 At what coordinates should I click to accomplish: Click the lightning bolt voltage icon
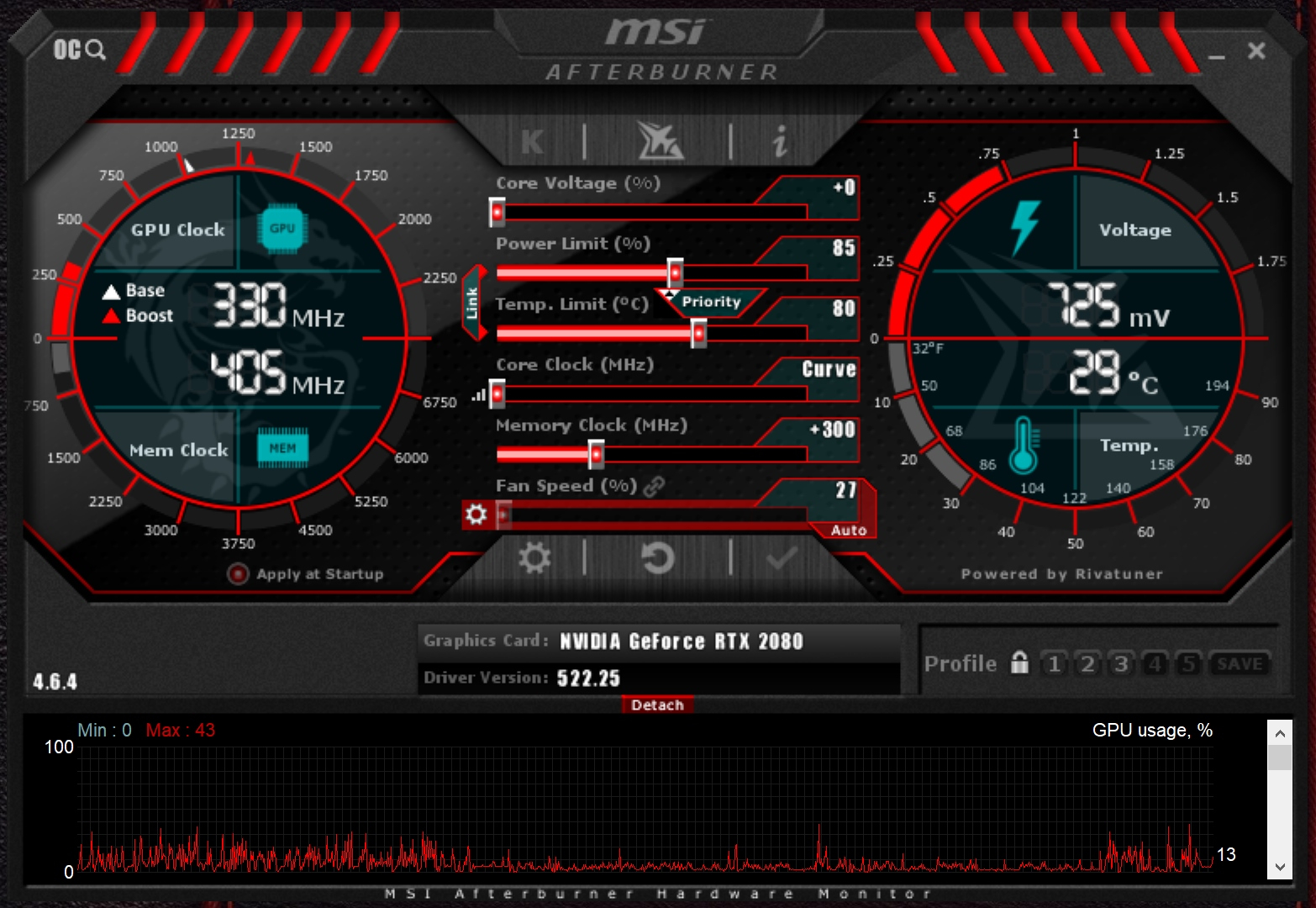click(1024, 228)
